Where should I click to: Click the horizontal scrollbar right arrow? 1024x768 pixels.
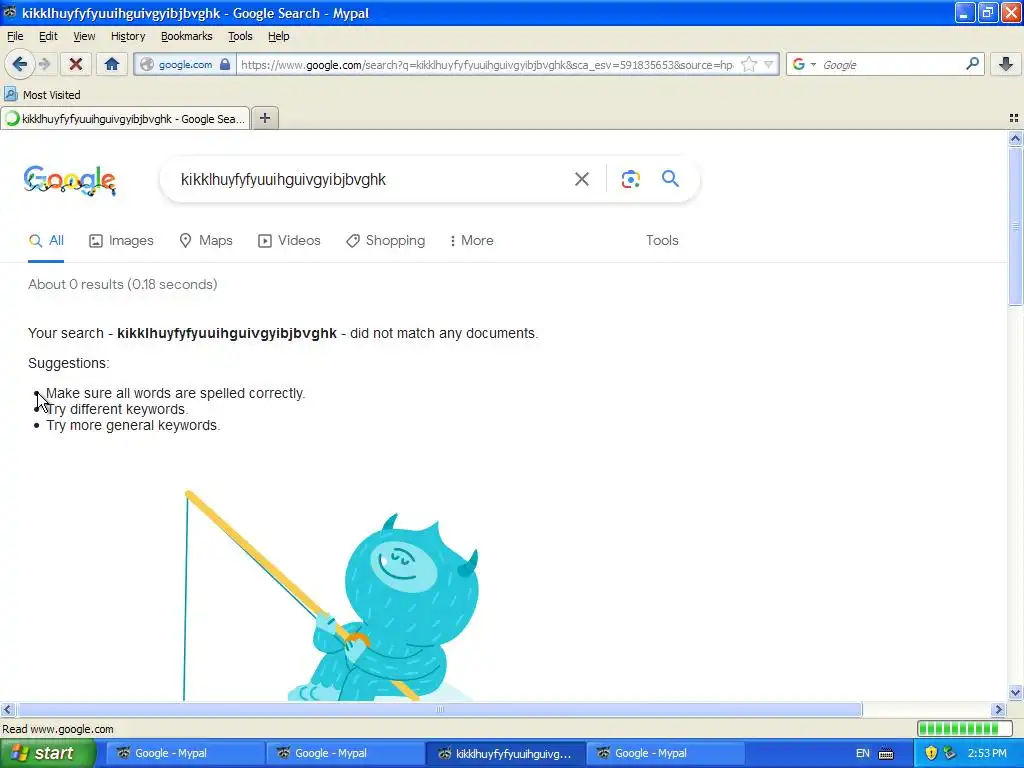click(999, 709)
